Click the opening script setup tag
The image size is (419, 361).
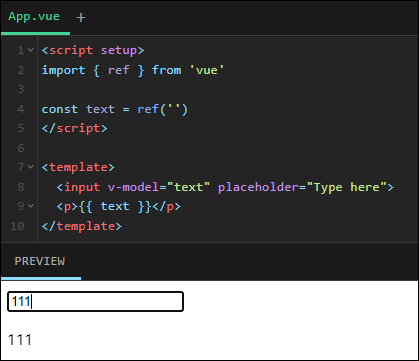[93, 50]
